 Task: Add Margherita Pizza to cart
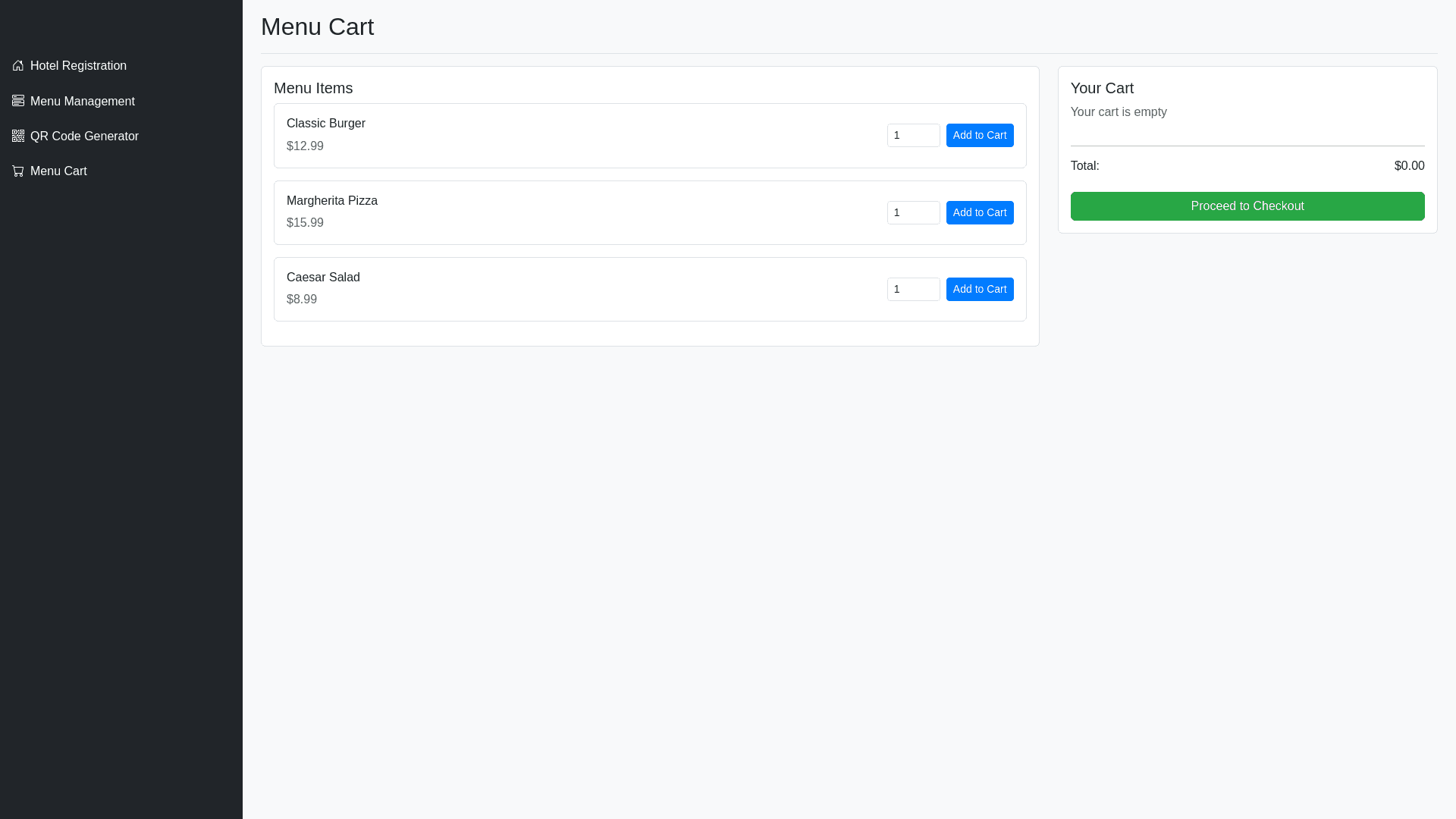coord(979,213)
